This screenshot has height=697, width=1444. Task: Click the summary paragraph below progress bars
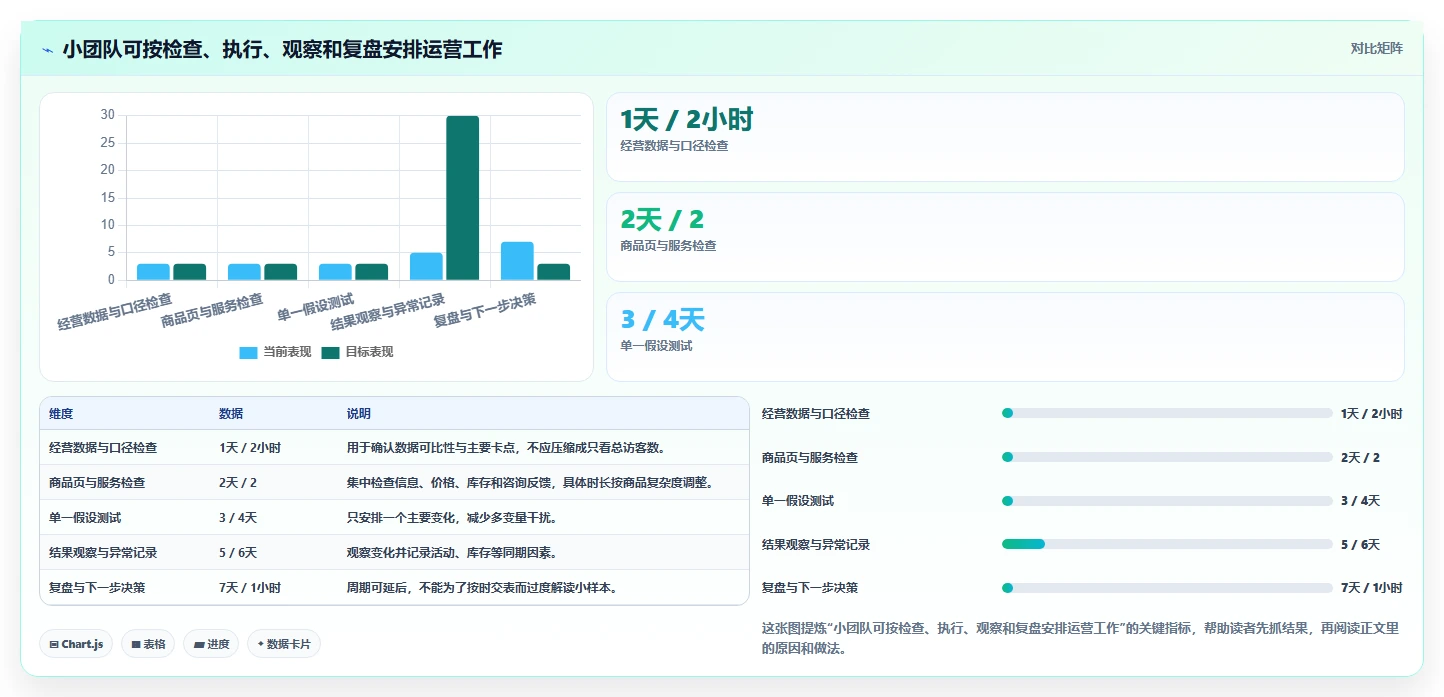tap(1080, 638)
